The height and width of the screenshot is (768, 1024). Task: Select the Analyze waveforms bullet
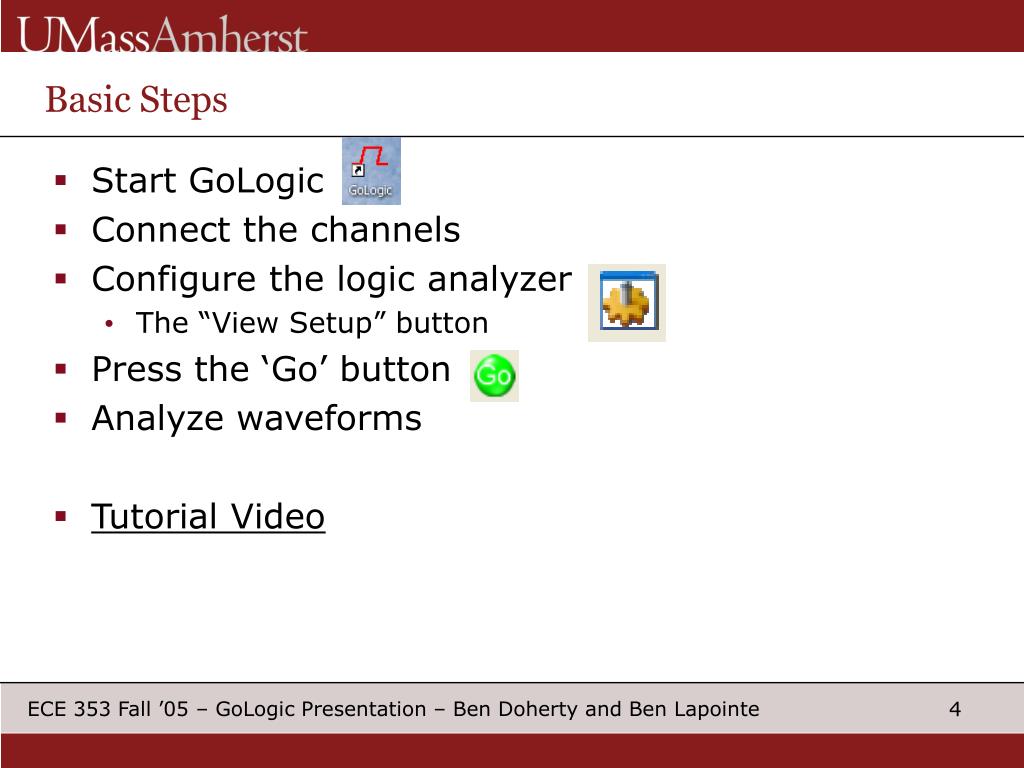coord(257,419)
